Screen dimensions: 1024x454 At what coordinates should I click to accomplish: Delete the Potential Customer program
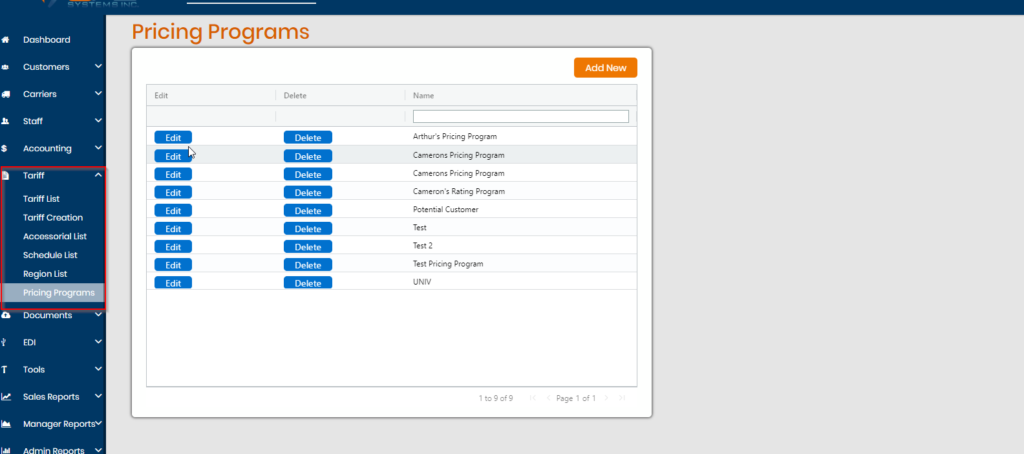tap(308, 210)
